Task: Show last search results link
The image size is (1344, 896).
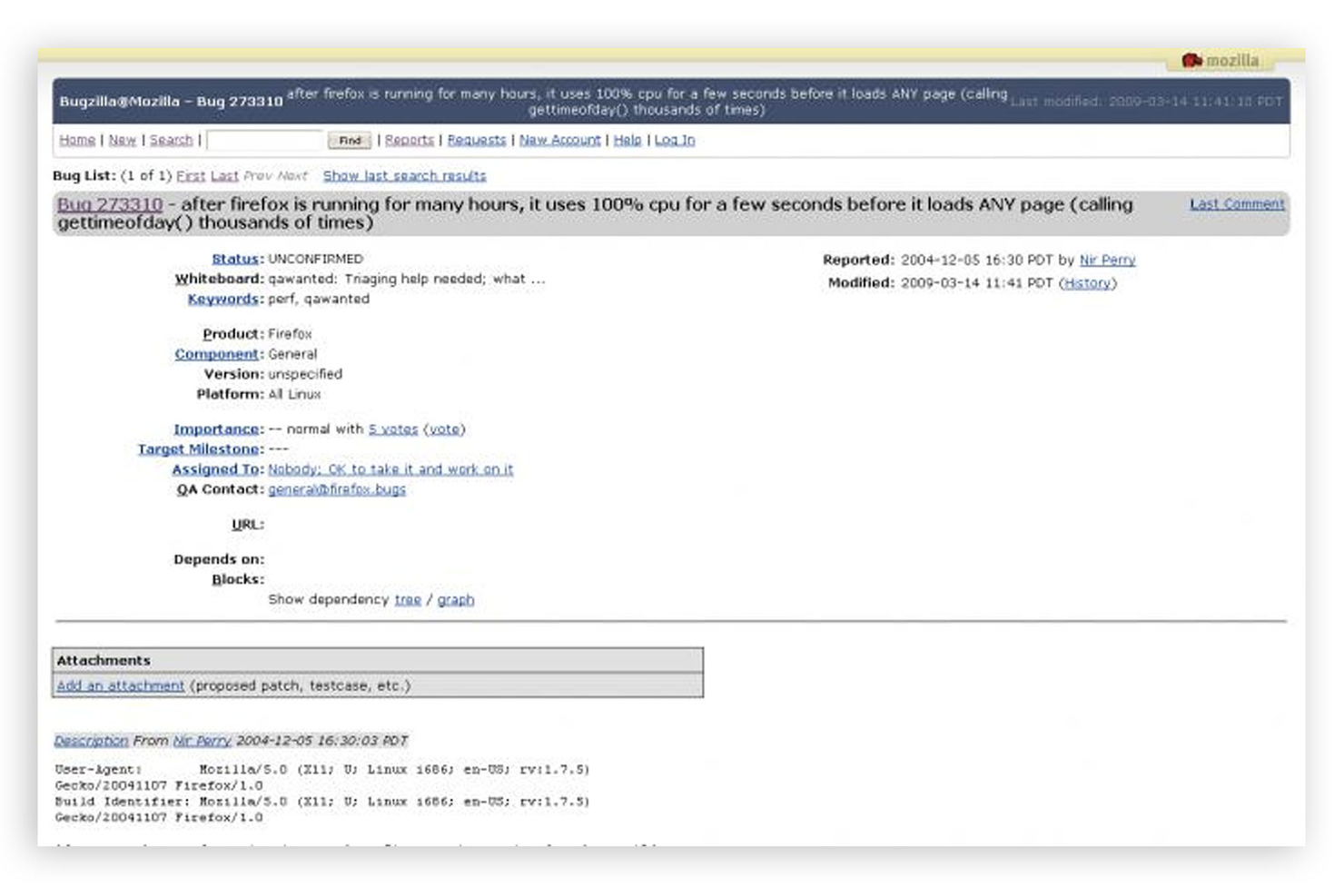Action: 404,176
